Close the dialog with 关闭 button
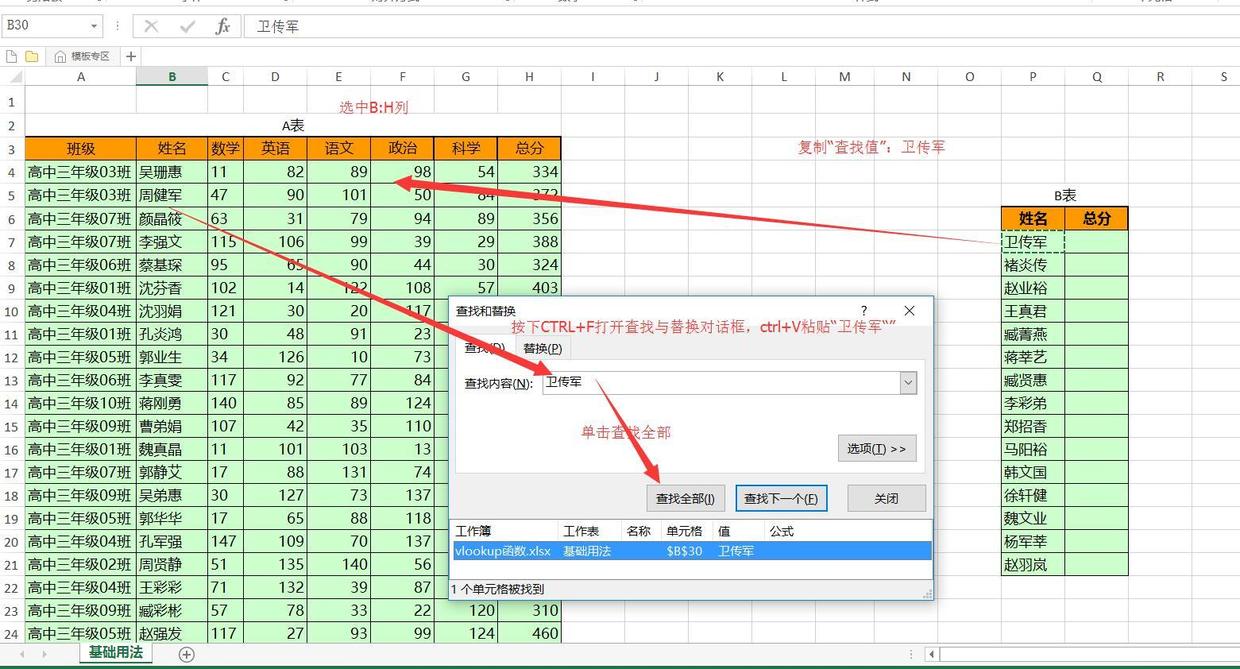 886,497
